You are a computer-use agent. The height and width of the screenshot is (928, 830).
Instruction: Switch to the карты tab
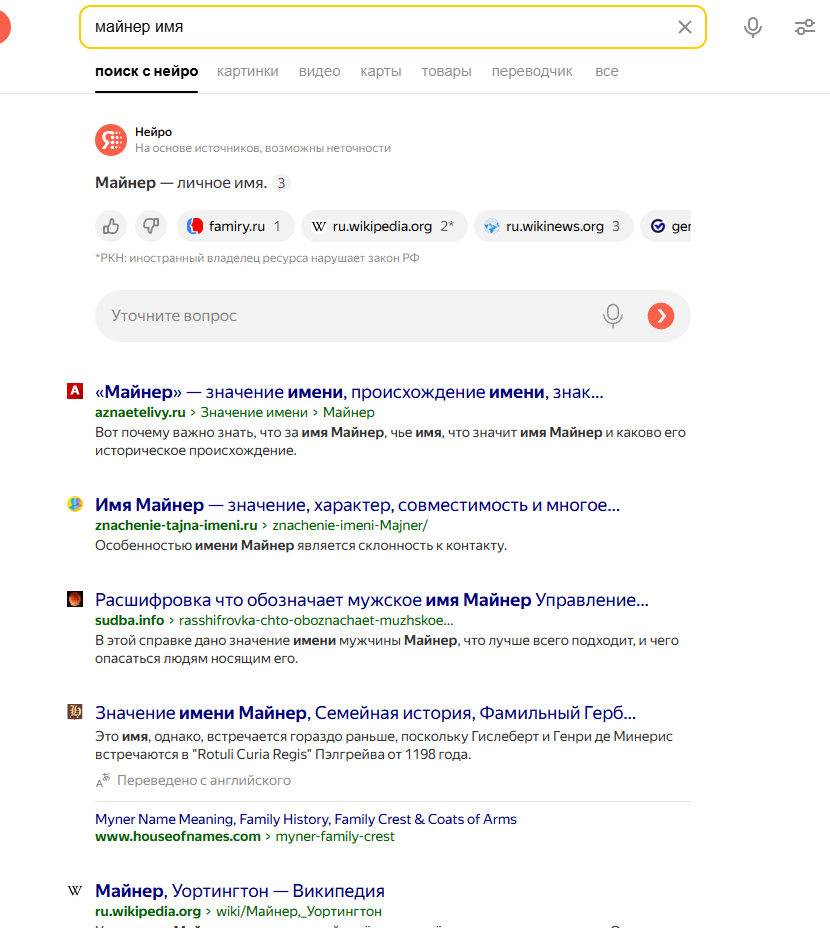[381, 72]
